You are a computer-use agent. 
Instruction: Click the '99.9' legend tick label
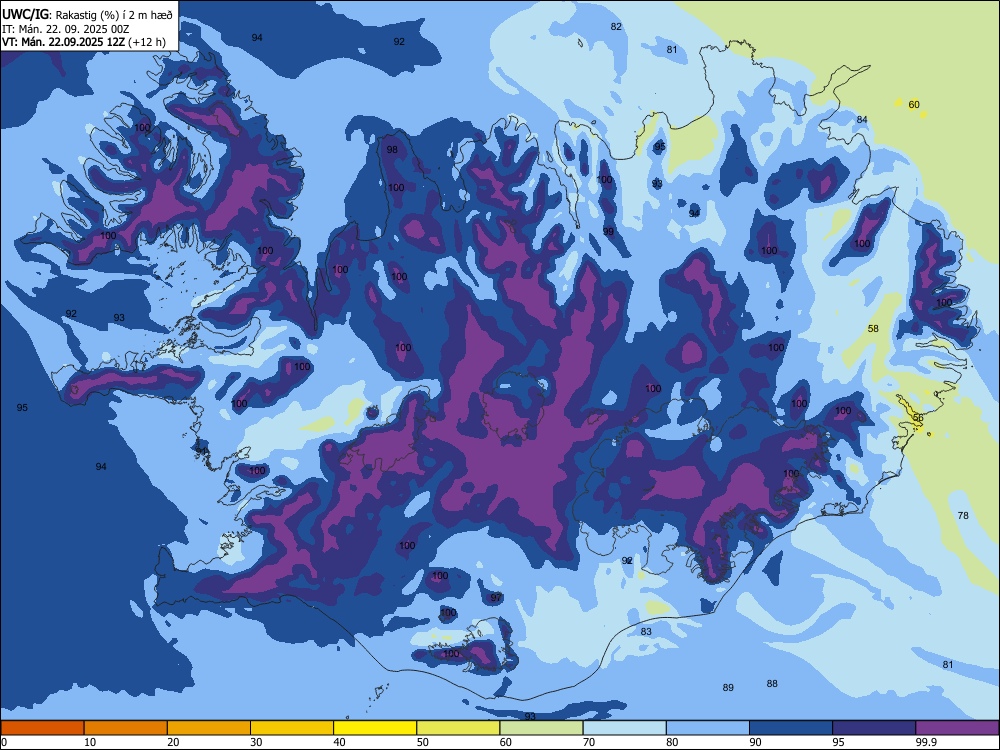click(925, 742)
